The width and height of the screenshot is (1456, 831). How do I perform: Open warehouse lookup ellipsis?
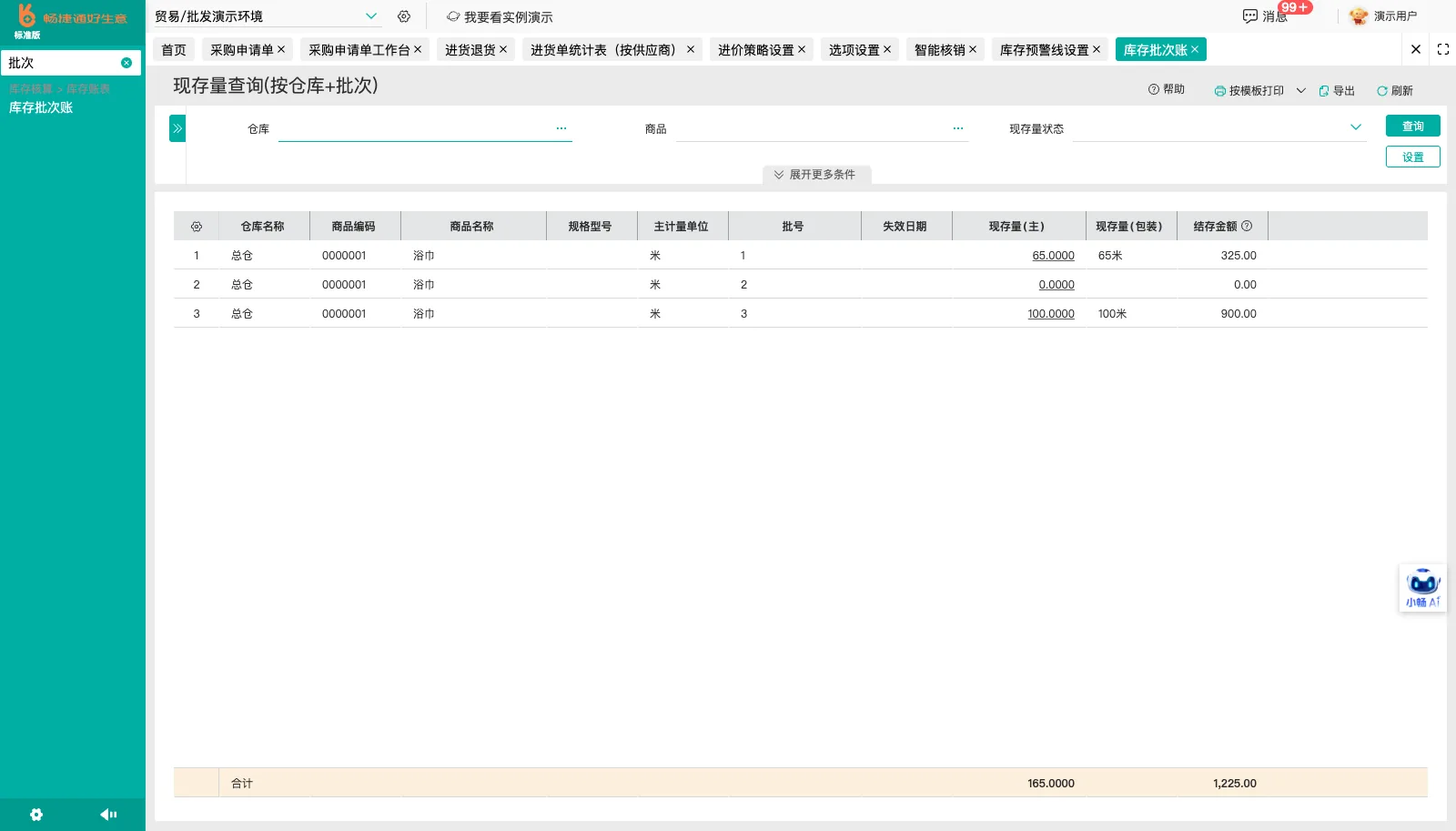561,128
